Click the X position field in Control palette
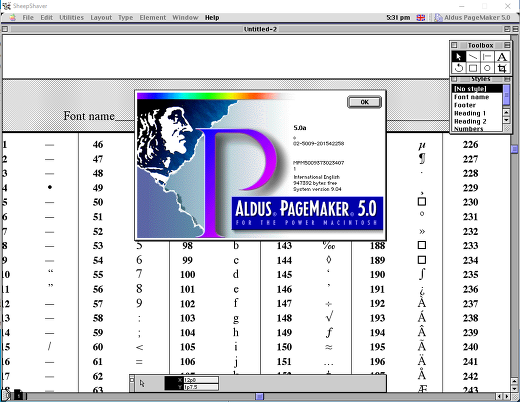 point(201,380)
